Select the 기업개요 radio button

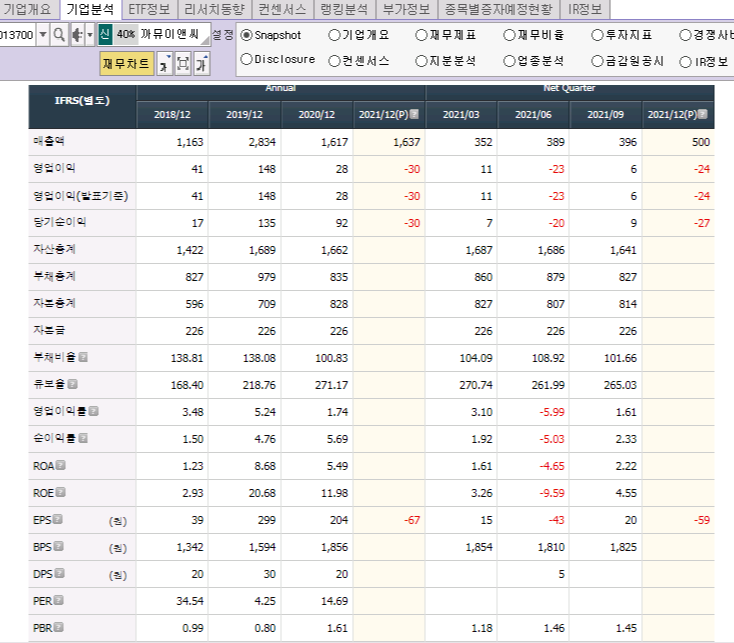coord(334,35)
